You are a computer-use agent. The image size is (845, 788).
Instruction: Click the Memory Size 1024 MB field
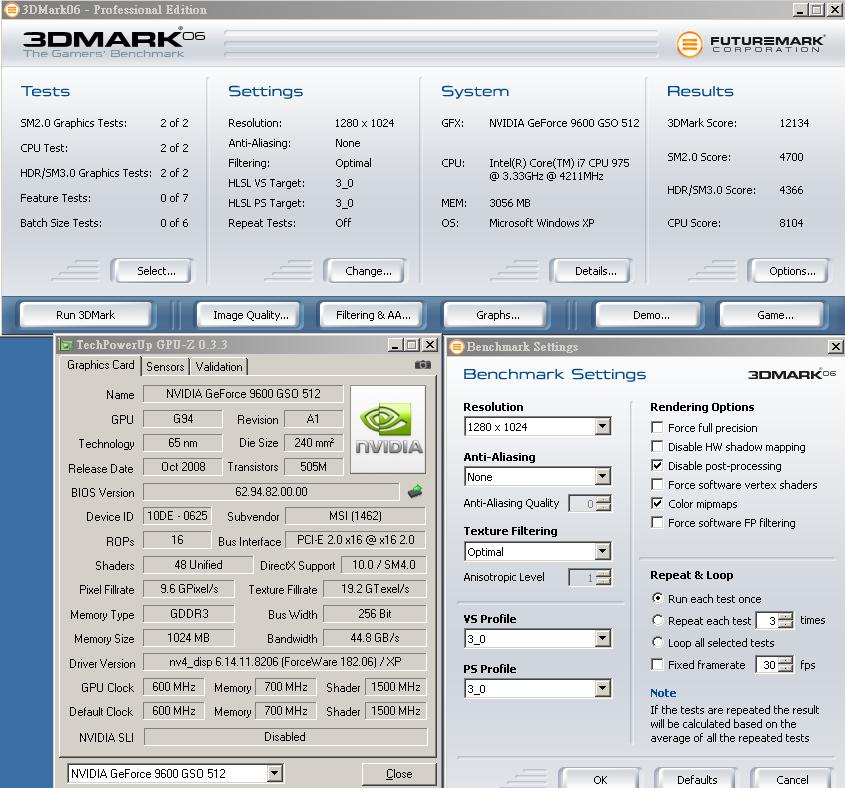point(189,638)
